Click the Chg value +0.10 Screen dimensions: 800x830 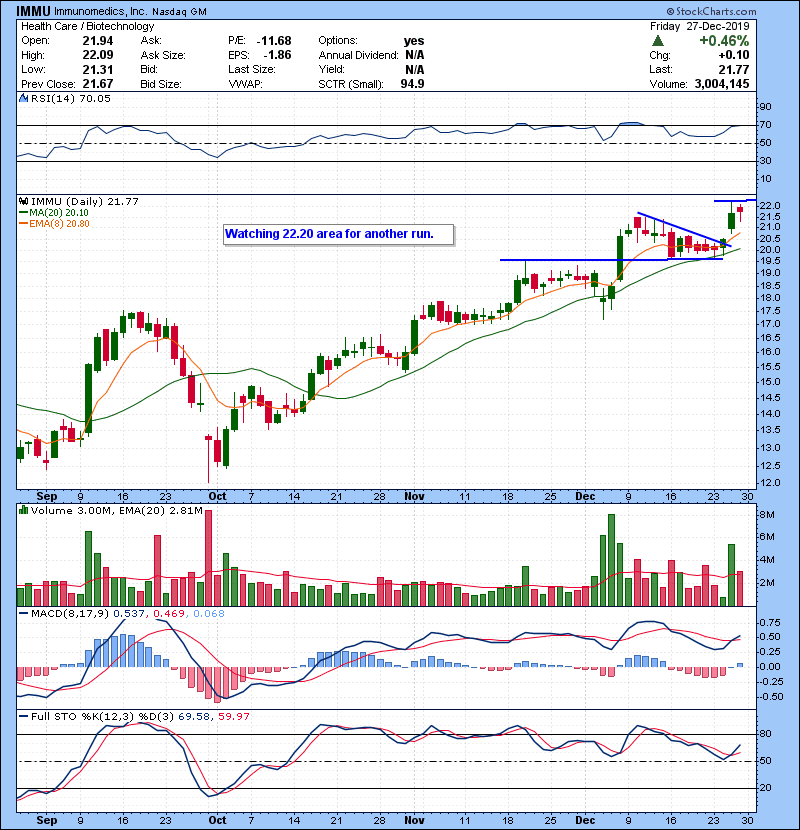click(734, 55)
